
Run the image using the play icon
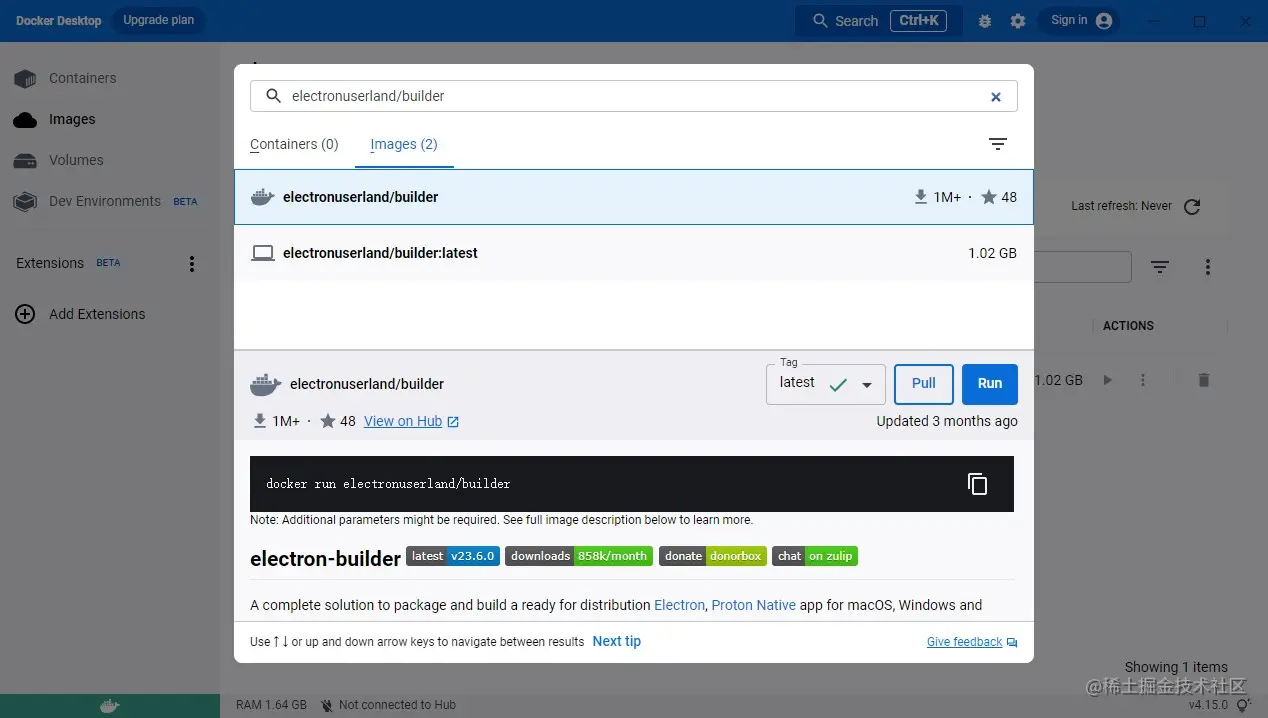[x=1107, y=380]
